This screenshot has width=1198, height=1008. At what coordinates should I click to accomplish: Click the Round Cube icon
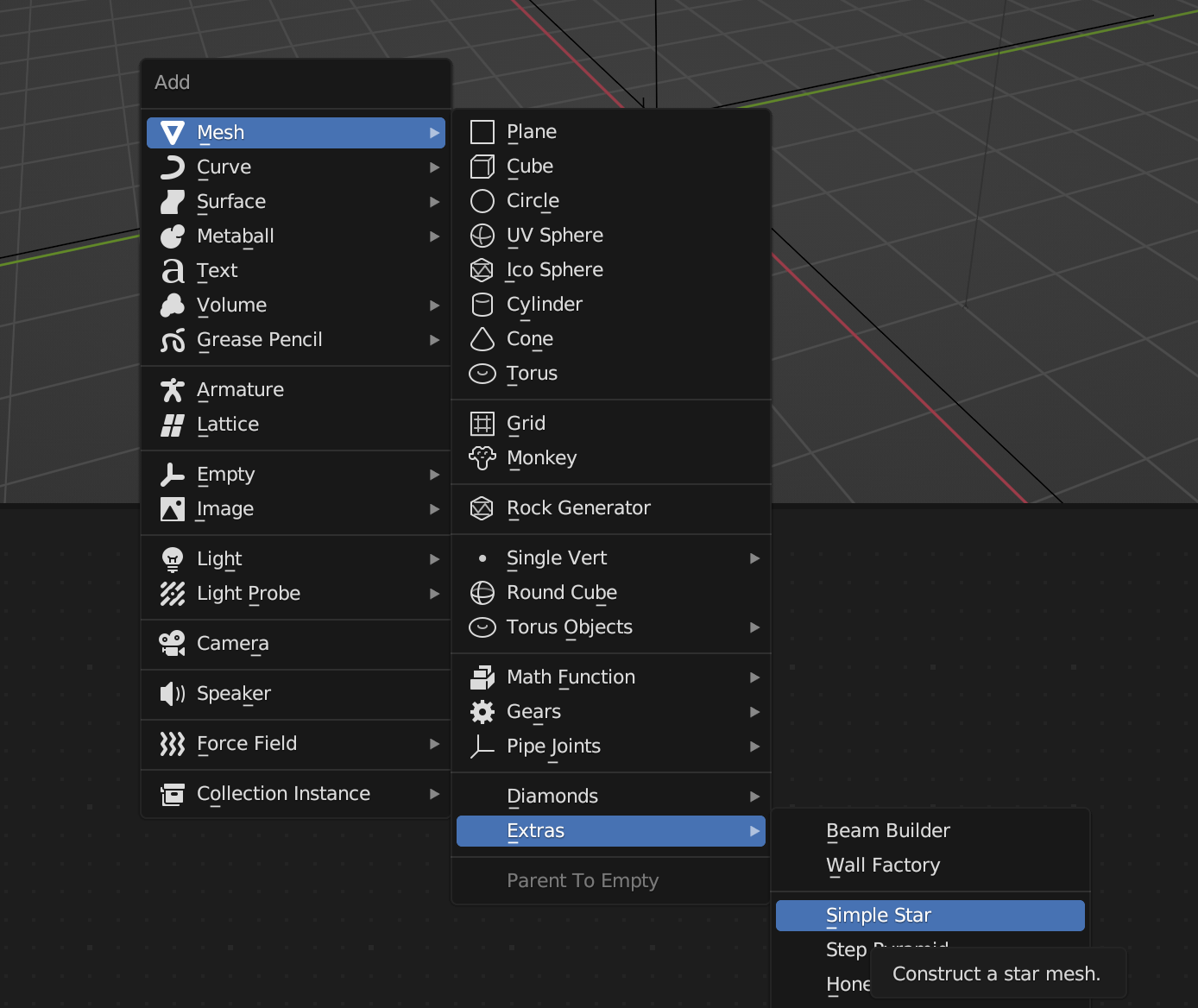pos(482,593)
